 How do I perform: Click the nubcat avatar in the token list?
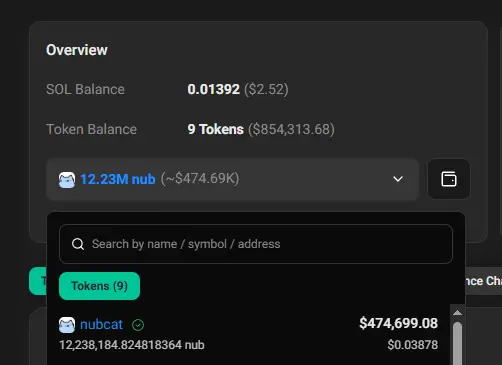[67, 325]
